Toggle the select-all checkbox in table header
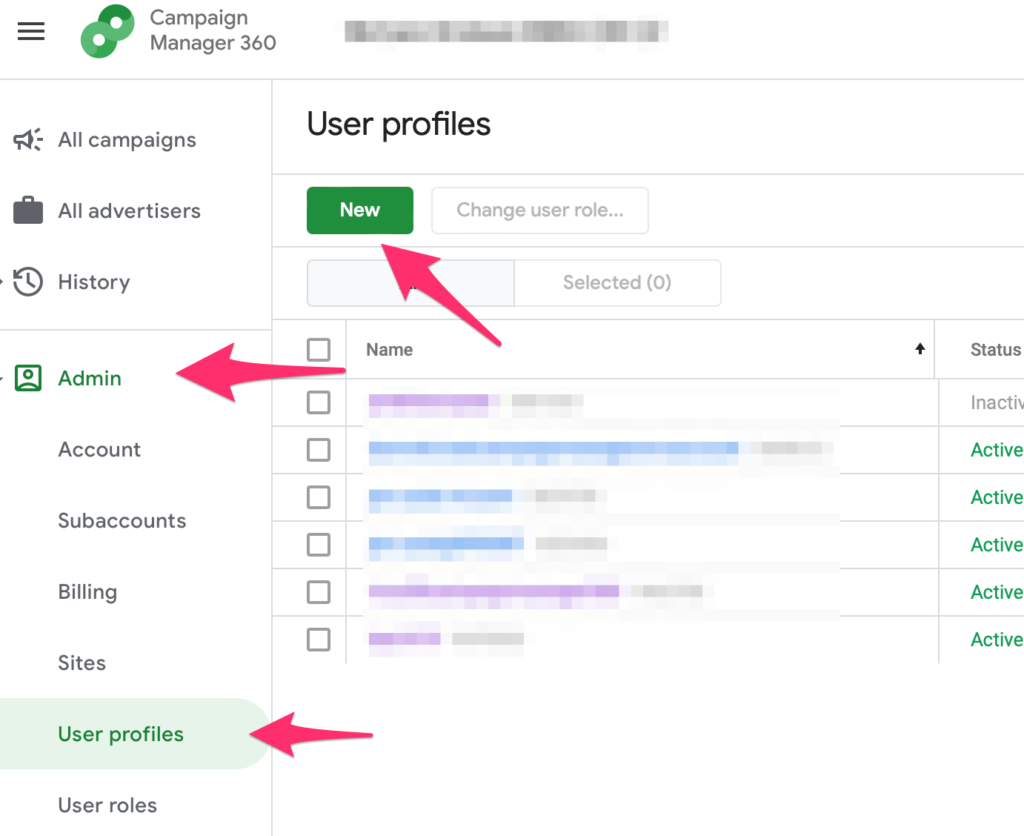The width and height of the screenshot is (1024, 836). click(318, 349)
